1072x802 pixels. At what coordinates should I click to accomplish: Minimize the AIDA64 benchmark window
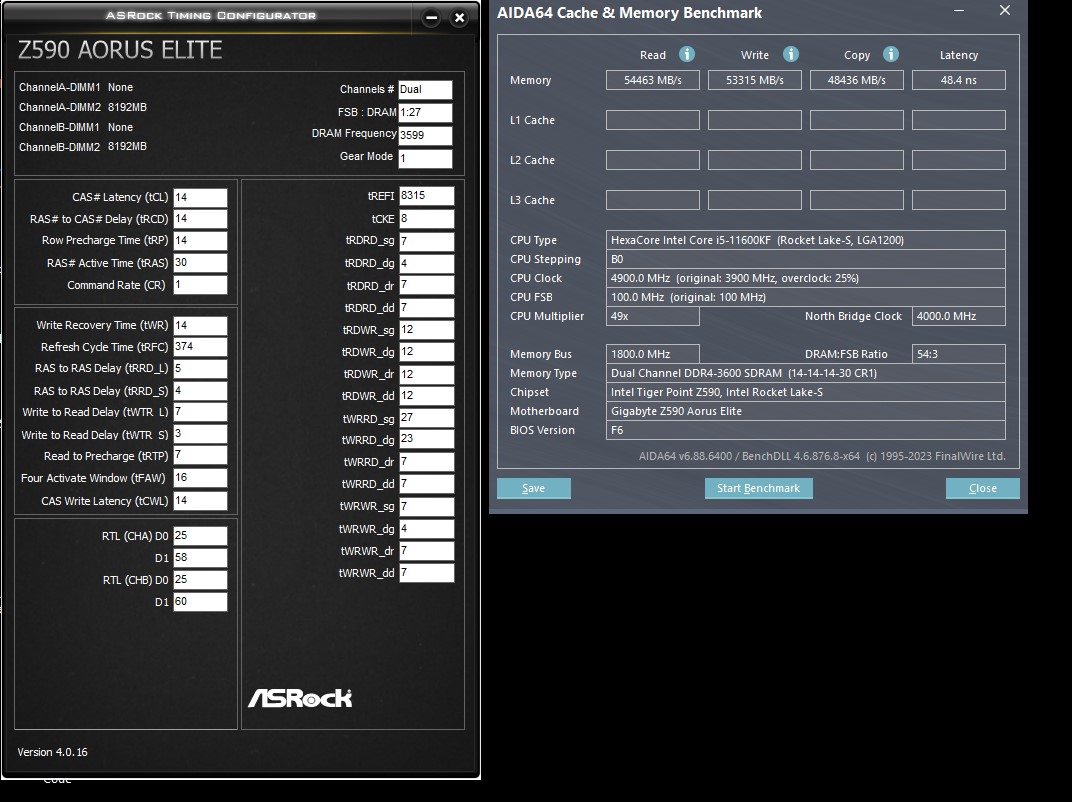click(x=959, y=10)
